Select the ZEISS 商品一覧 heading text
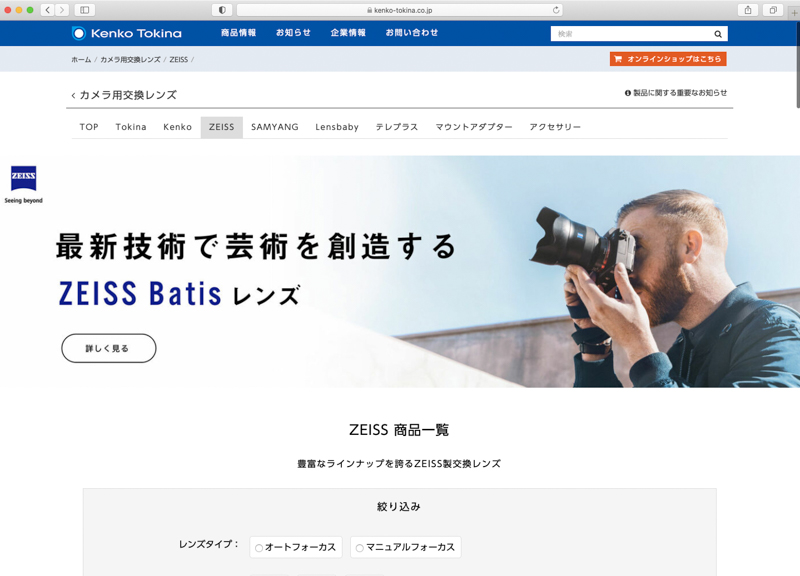The image size is (800, 576). pyautogui.click(x=399, y=430)
